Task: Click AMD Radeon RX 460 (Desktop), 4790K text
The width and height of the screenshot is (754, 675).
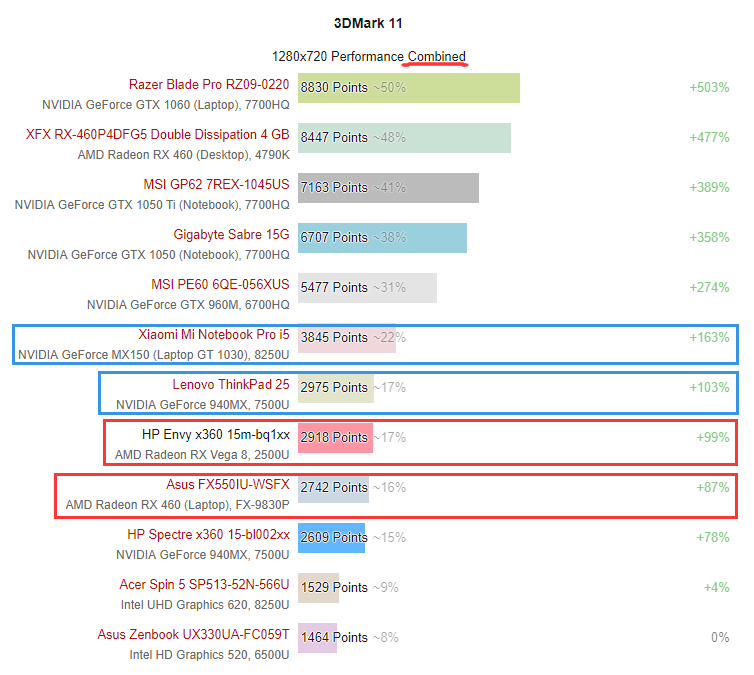Action: pos(184,155)
